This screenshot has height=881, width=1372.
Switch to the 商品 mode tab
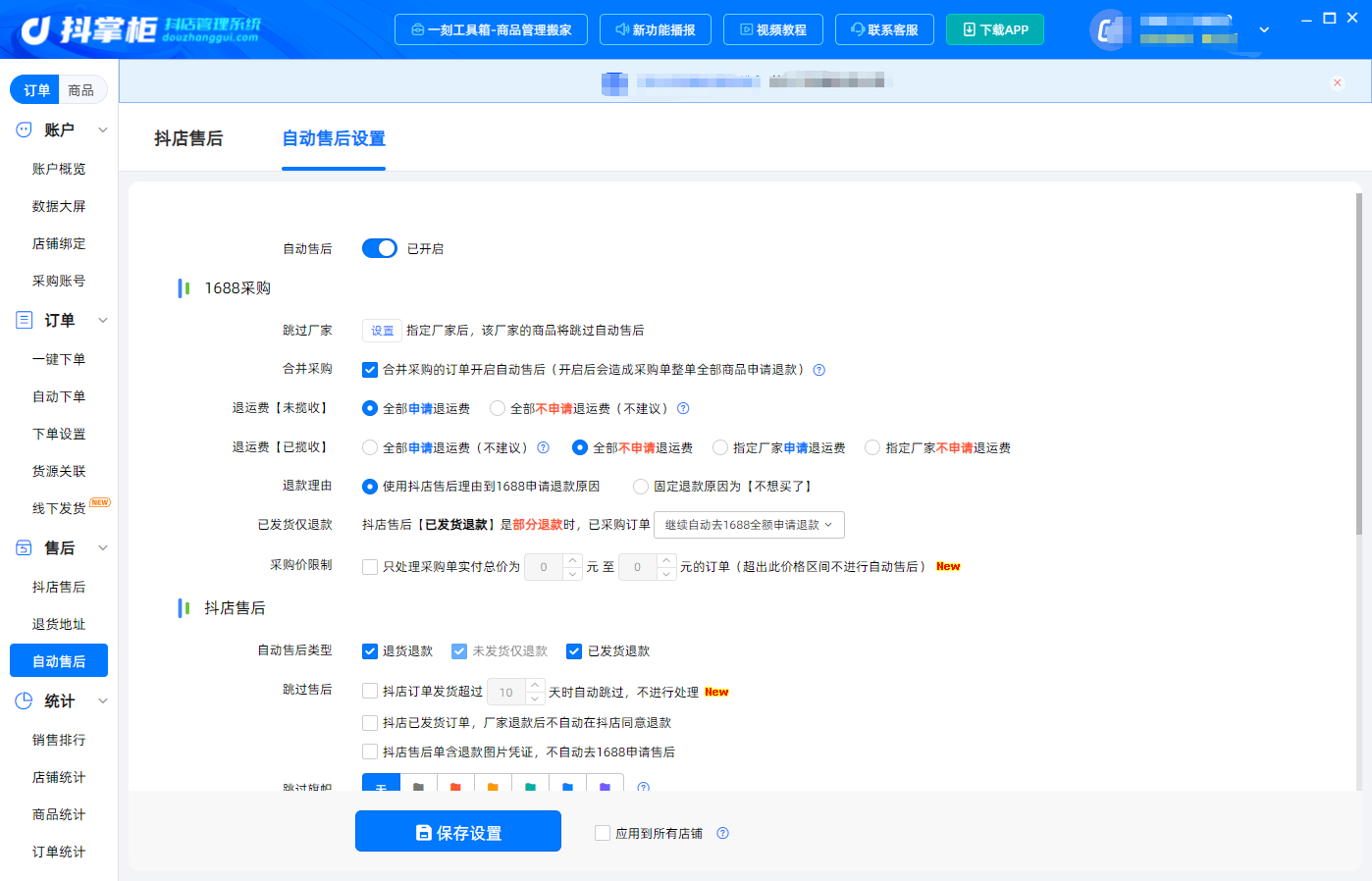click(x=81, y=90)
